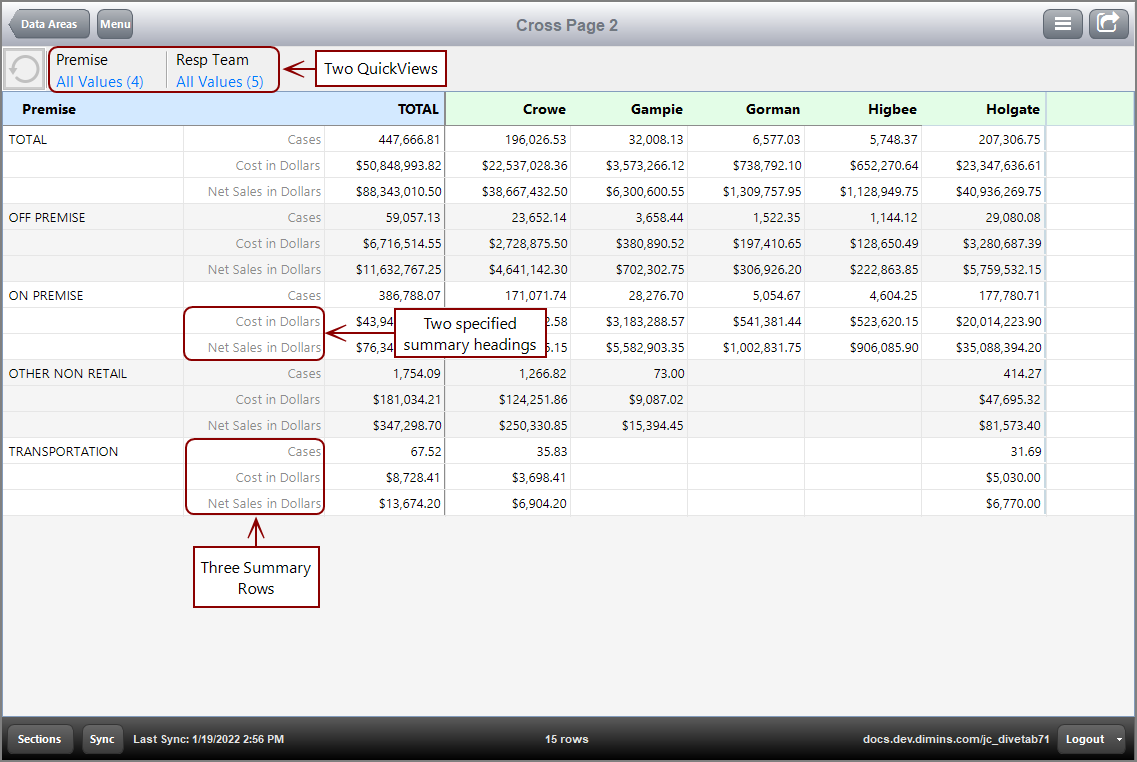Open the Data Areas screen
The width and height of the screenshot is (1137, 762).
[x=48, y=23]
